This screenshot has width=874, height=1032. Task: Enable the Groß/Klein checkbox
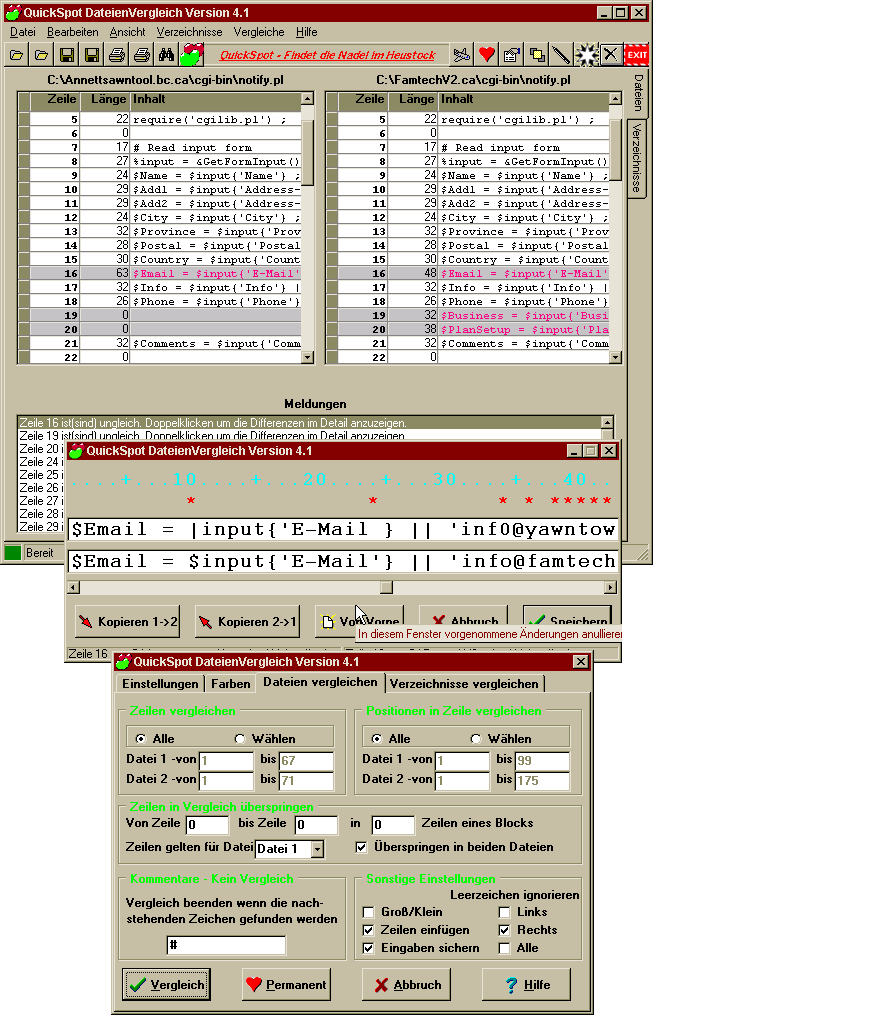369,912
